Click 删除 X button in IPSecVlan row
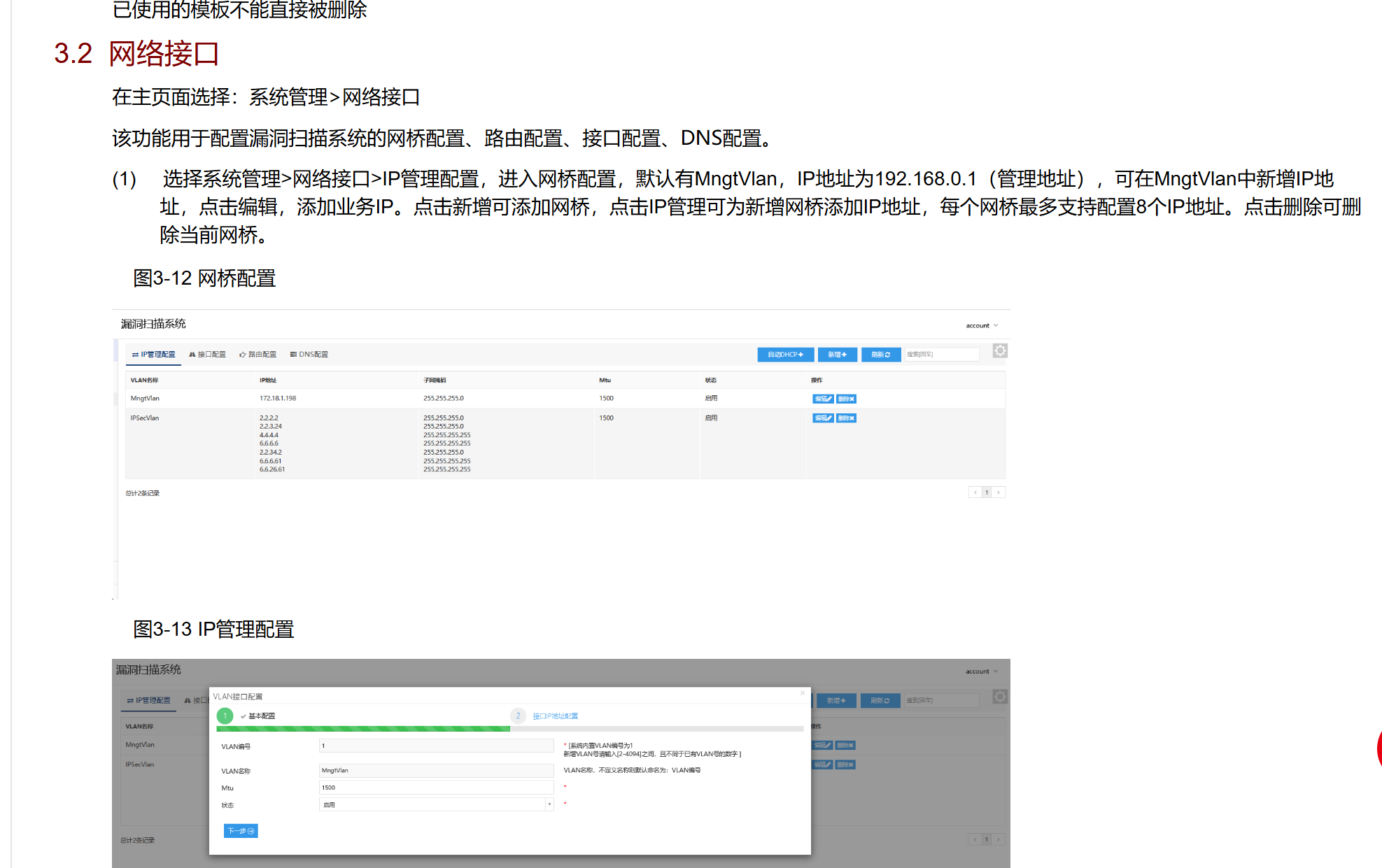1382x868 pixels. (x=846, y=418)
